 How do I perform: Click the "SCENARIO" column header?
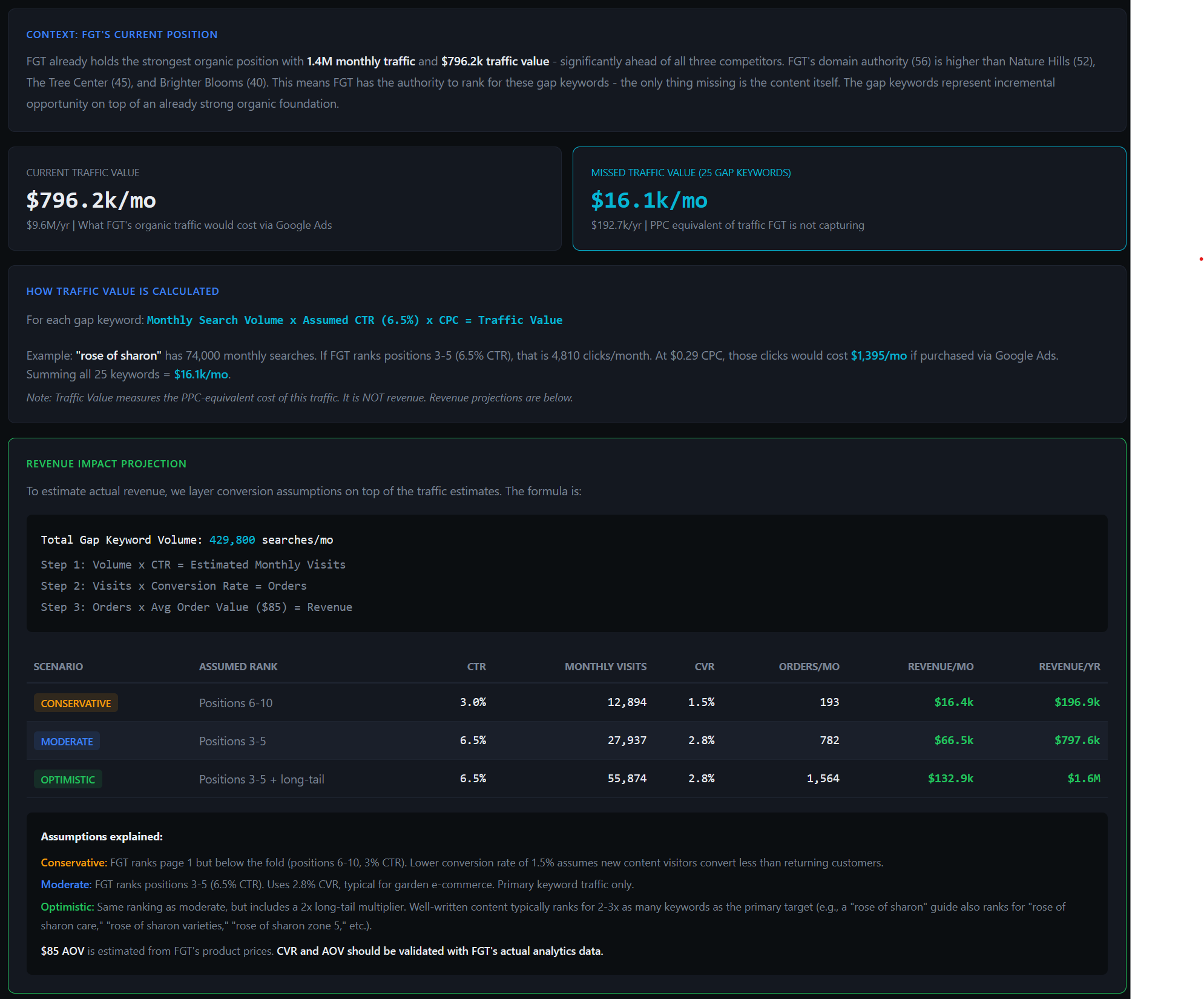(58, 667)
